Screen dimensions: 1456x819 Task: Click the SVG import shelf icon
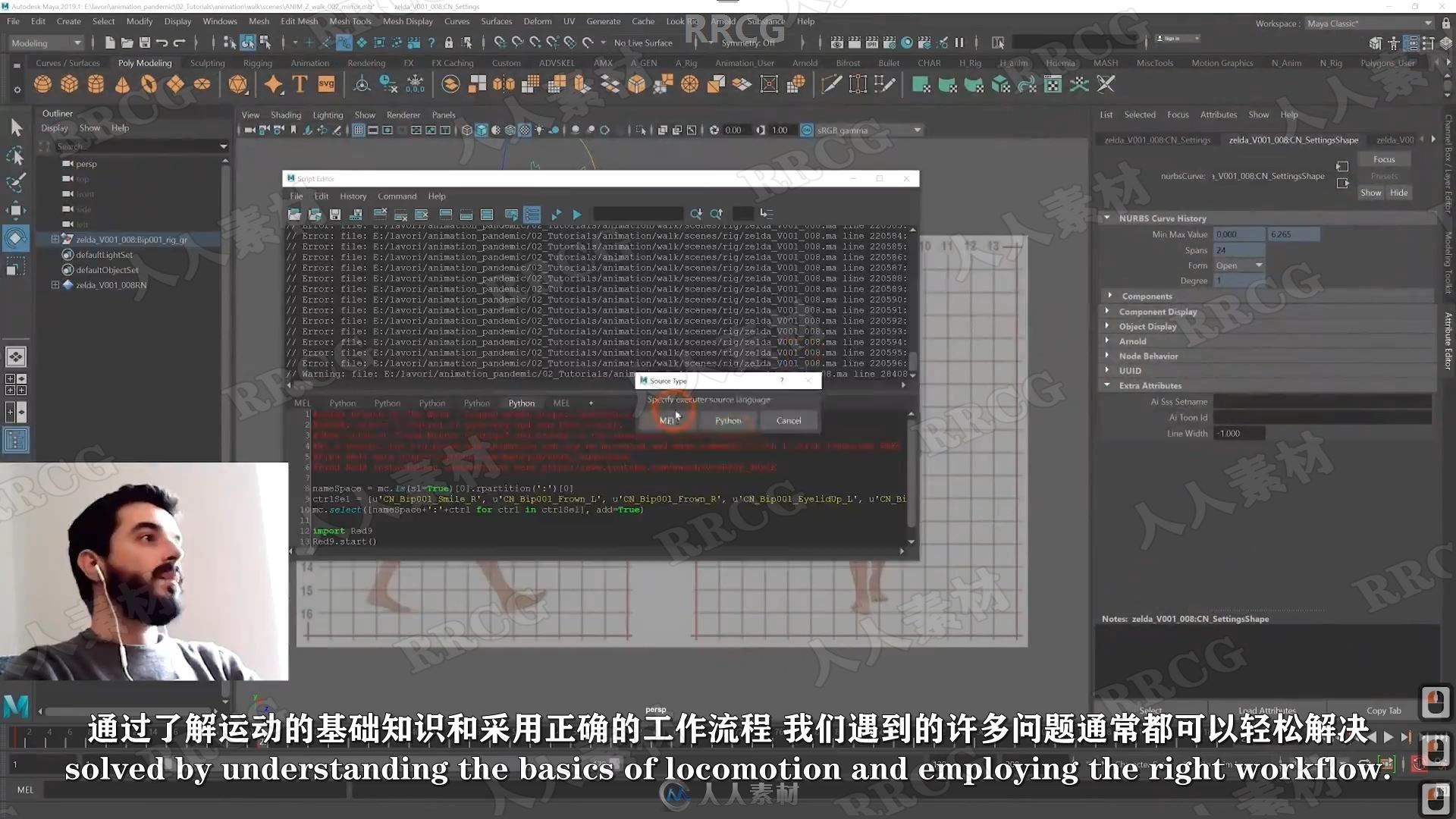tap(326, 84)
